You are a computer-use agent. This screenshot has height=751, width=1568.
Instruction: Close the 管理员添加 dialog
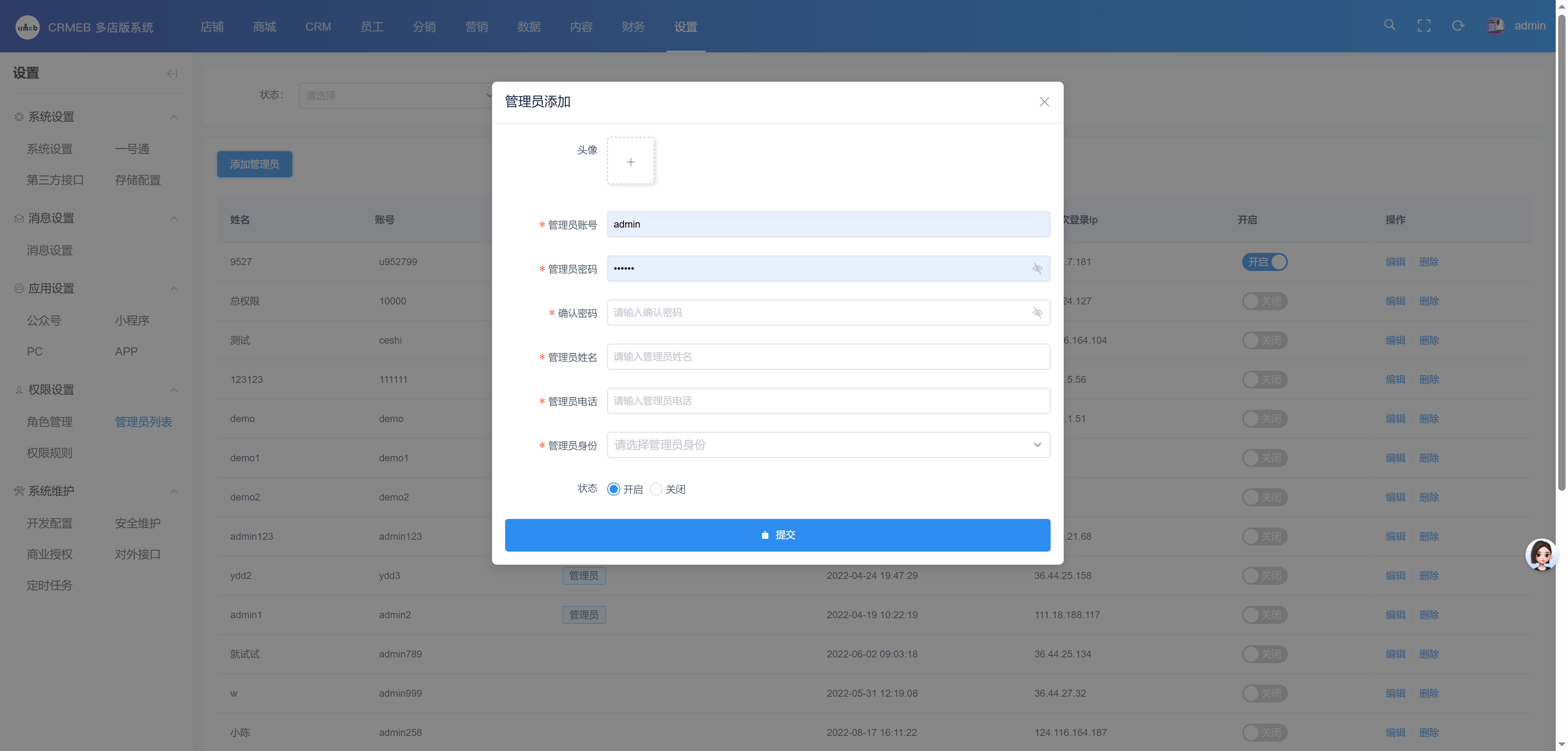point(1044,102)
